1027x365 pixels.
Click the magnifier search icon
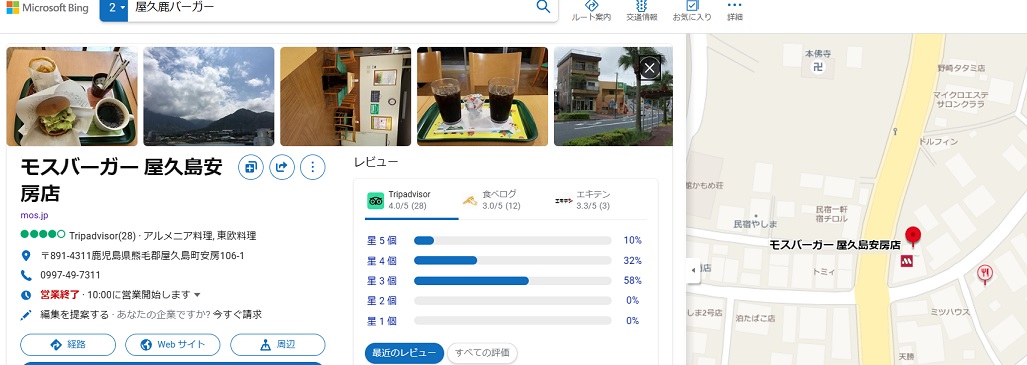(543, 7)
